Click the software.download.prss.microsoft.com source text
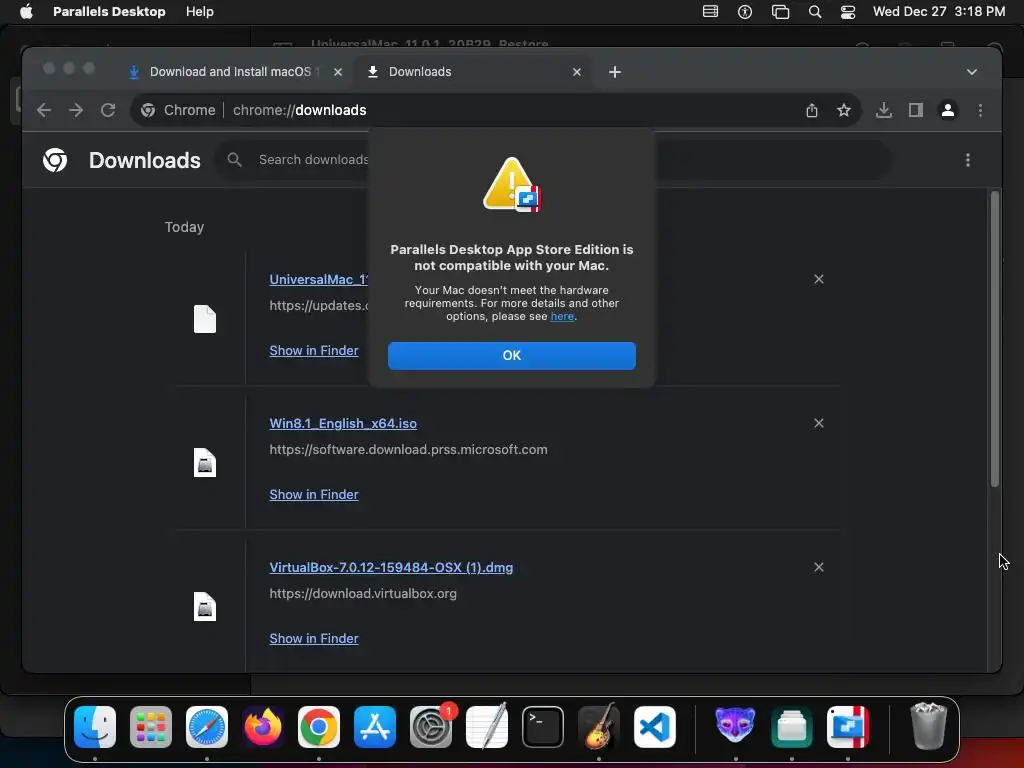 (408, 449)
